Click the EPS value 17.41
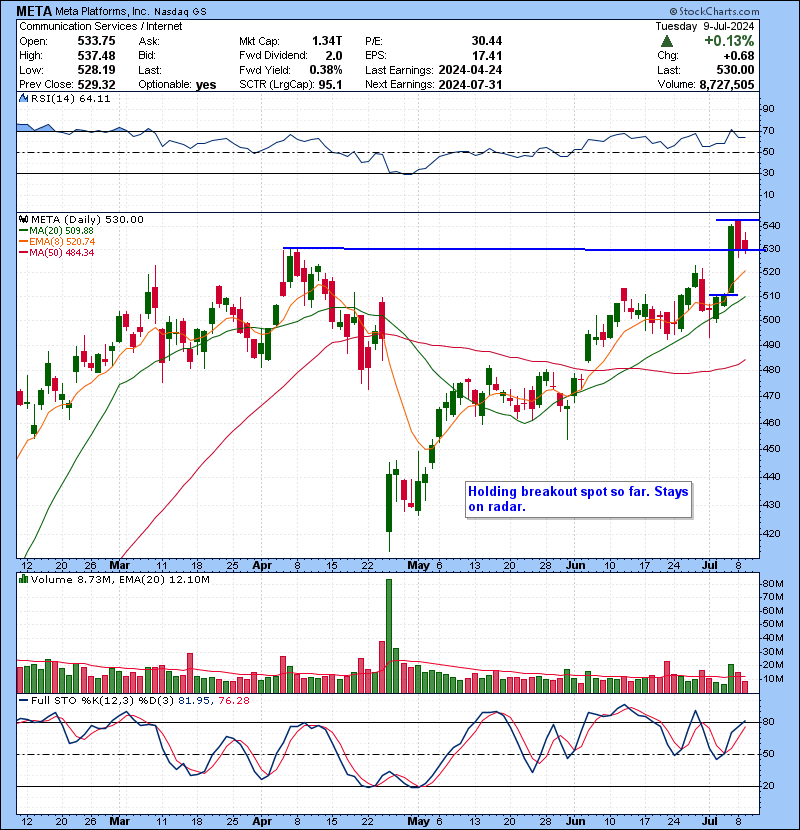This screenshot has height=830, width=800. coord(487,55)
